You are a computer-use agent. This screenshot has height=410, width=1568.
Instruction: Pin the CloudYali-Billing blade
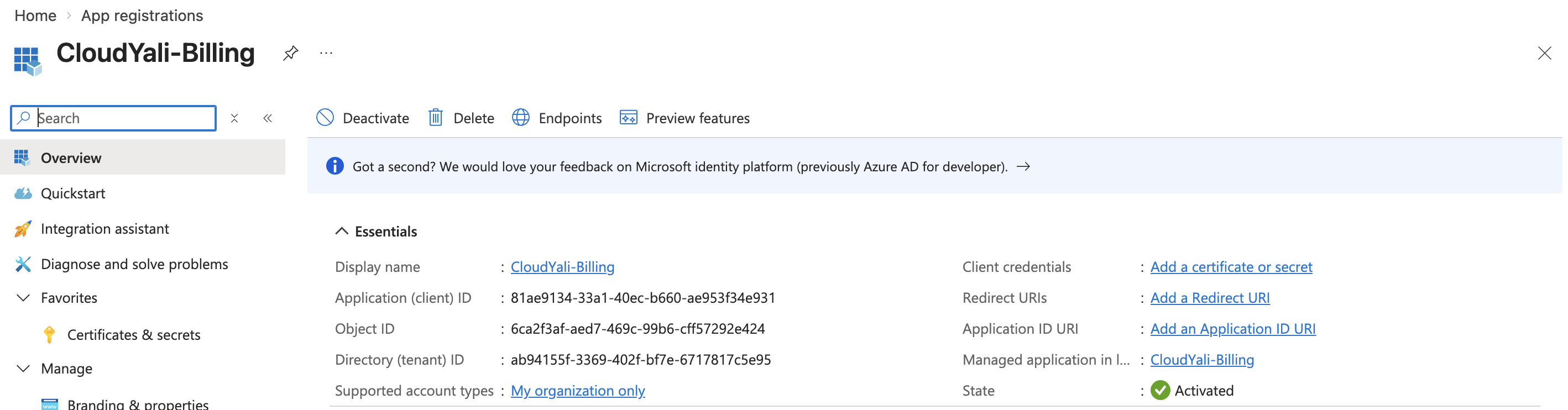290,54
